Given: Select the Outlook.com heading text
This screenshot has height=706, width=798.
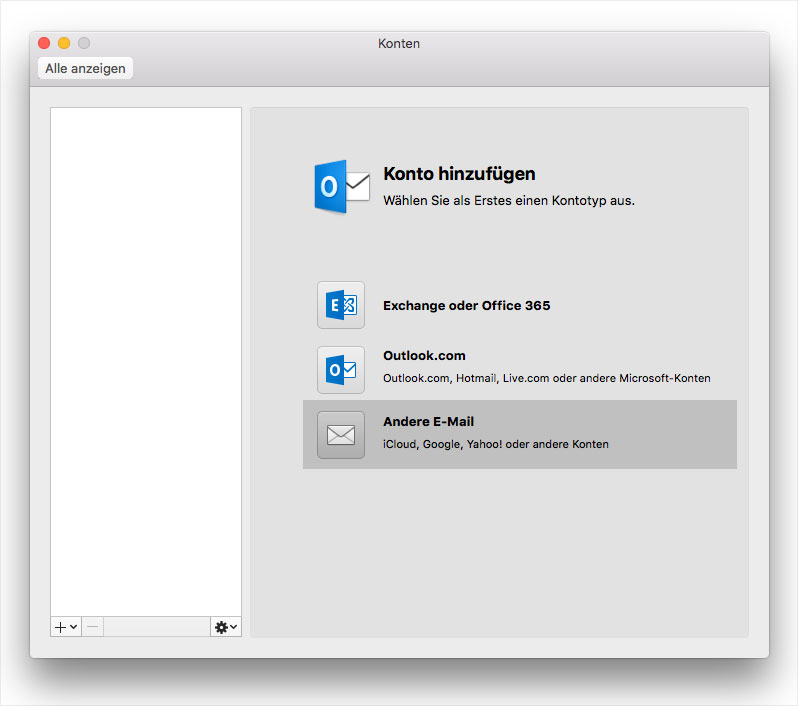Looking at the screenshot, I should pyautogui.click(x=424, y=355).
